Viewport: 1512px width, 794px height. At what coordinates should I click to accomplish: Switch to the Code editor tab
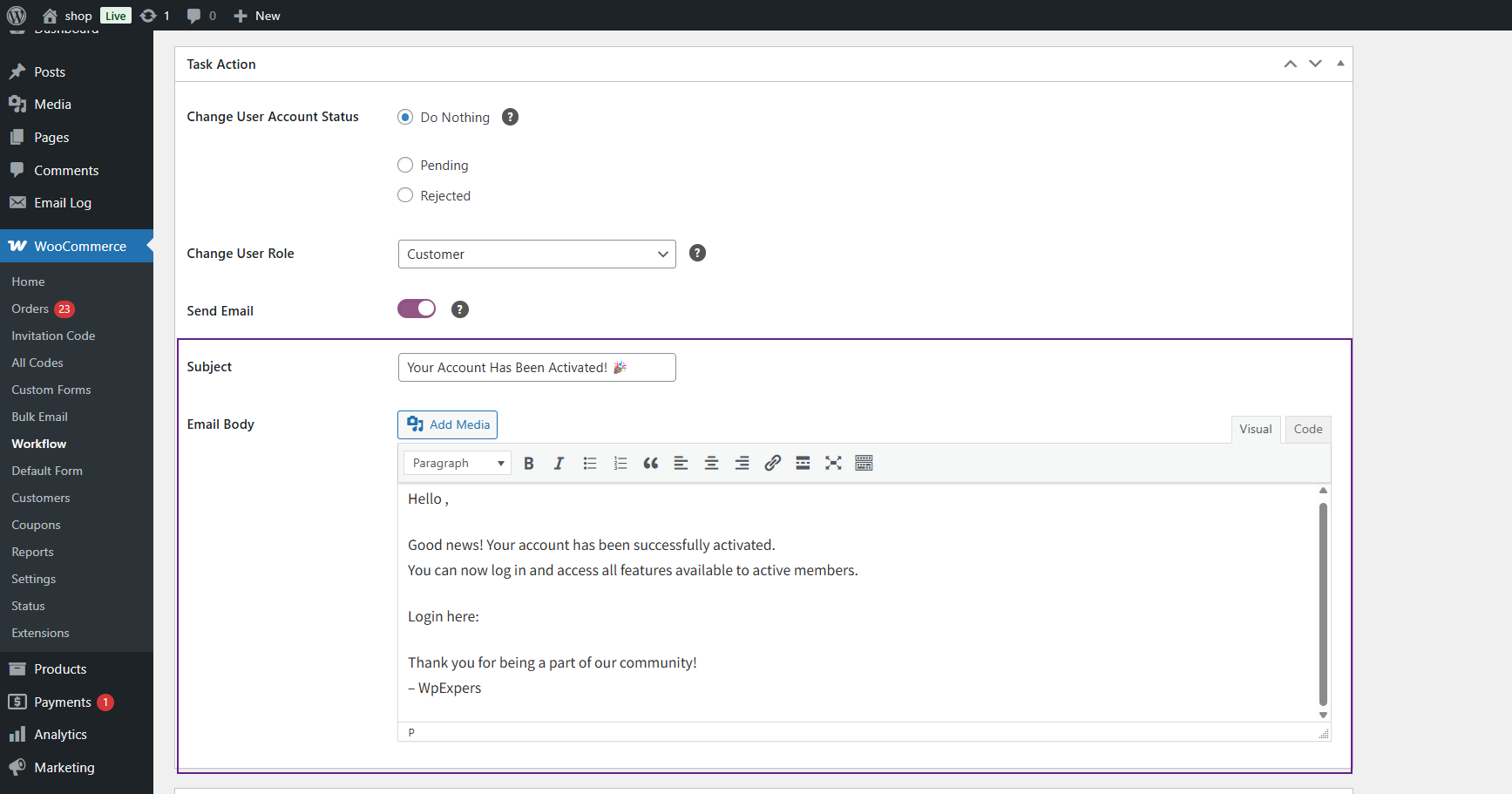pos(1307,429)
